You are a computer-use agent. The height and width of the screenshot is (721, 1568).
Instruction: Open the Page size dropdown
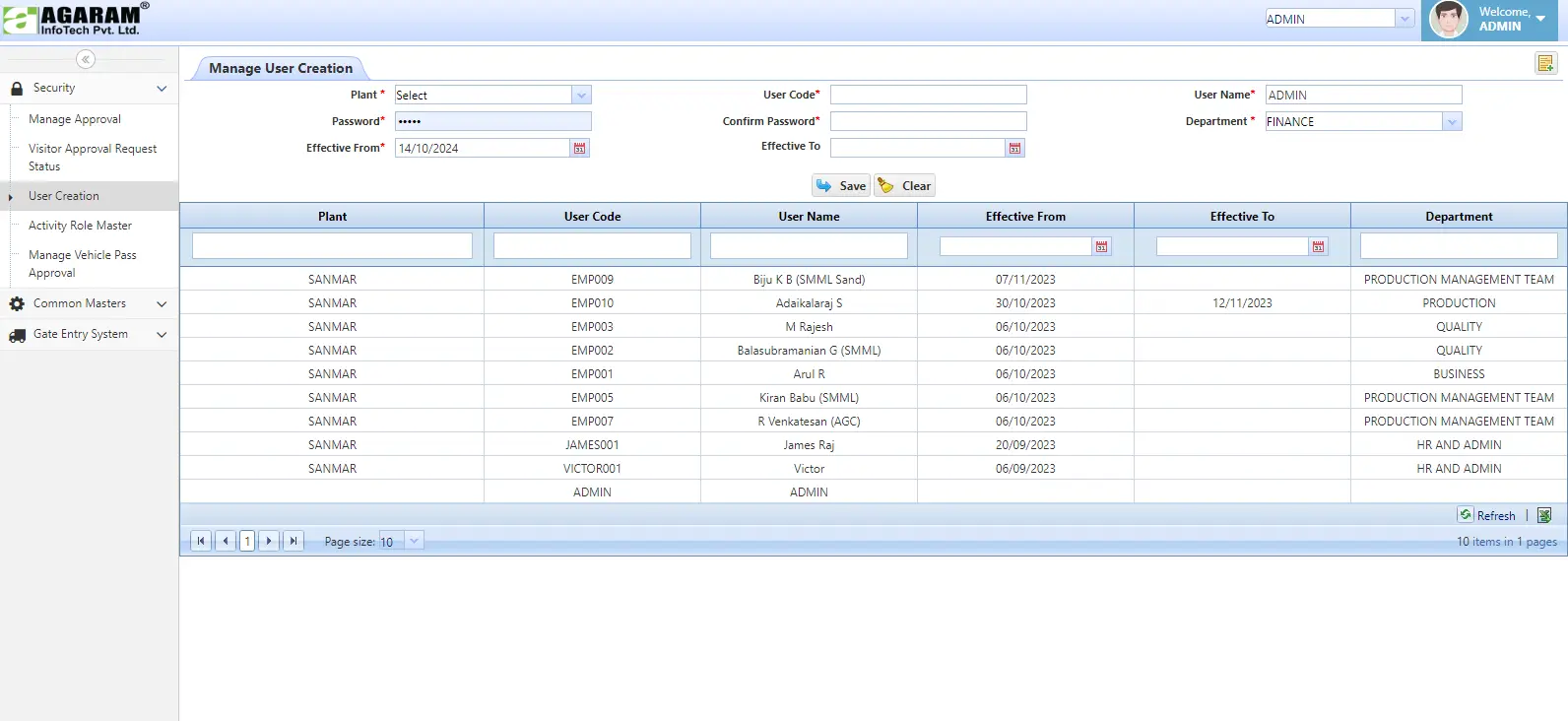[415, 541]
